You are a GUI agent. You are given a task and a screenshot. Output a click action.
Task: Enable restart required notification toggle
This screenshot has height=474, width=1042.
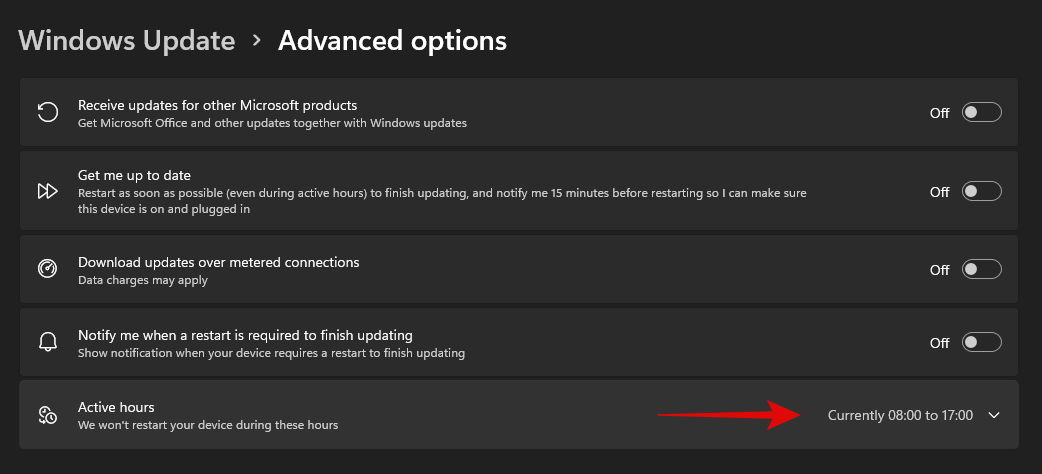click(981, 342)
